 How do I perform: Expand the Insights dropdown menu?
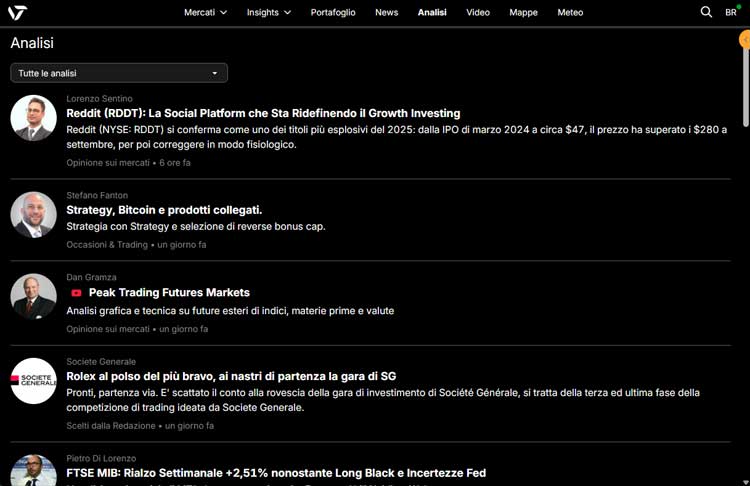tap(268, 12)
